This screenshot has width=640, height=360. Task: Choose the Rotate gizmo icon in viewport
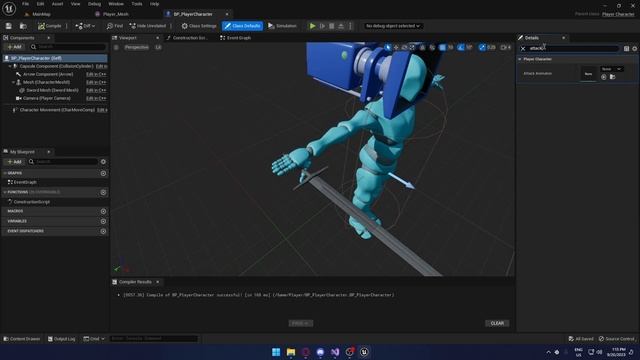pyautogui.click(x=404, y=47)
